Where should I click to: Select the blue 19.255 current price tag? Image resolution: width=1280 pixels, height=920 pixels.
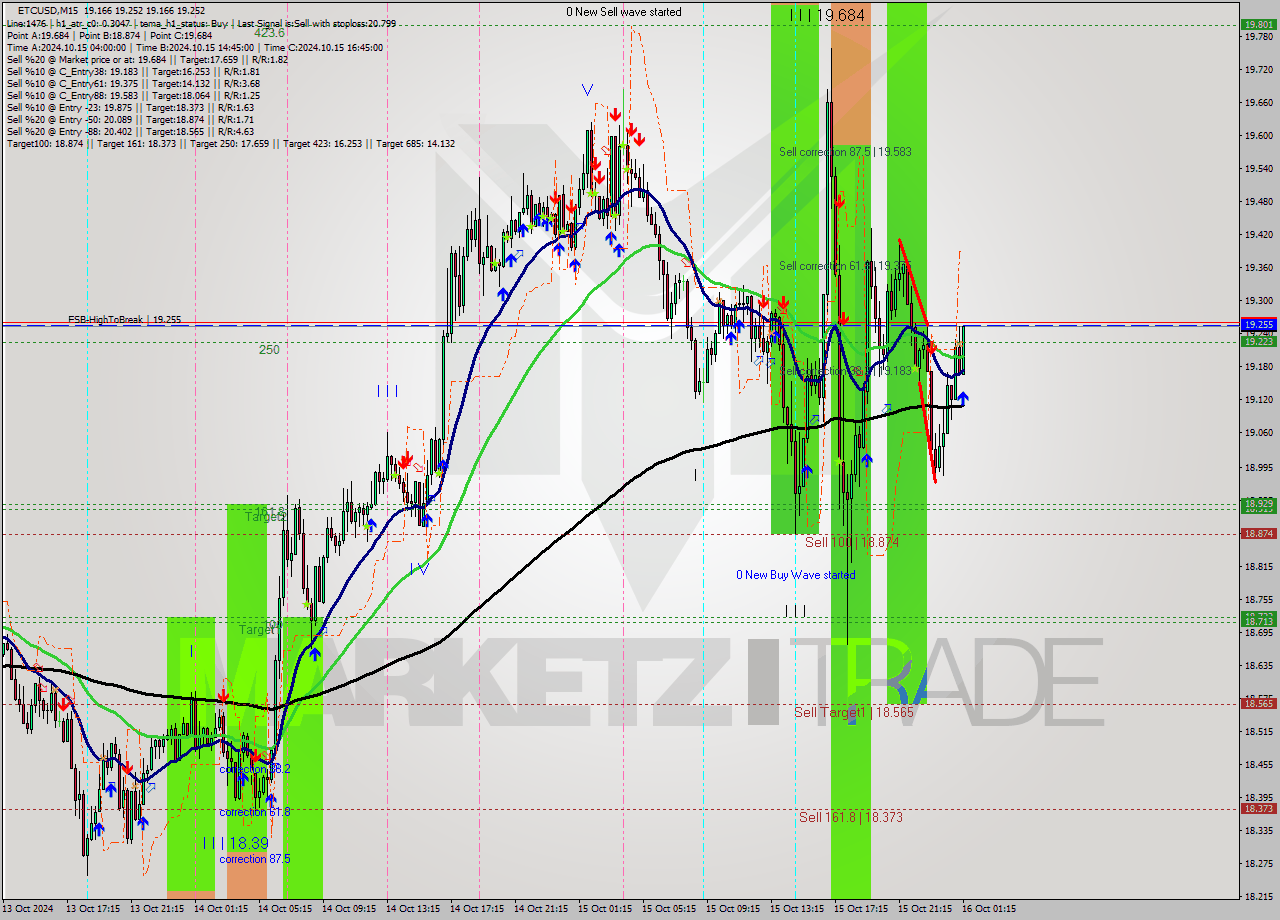coord(1257,325)
